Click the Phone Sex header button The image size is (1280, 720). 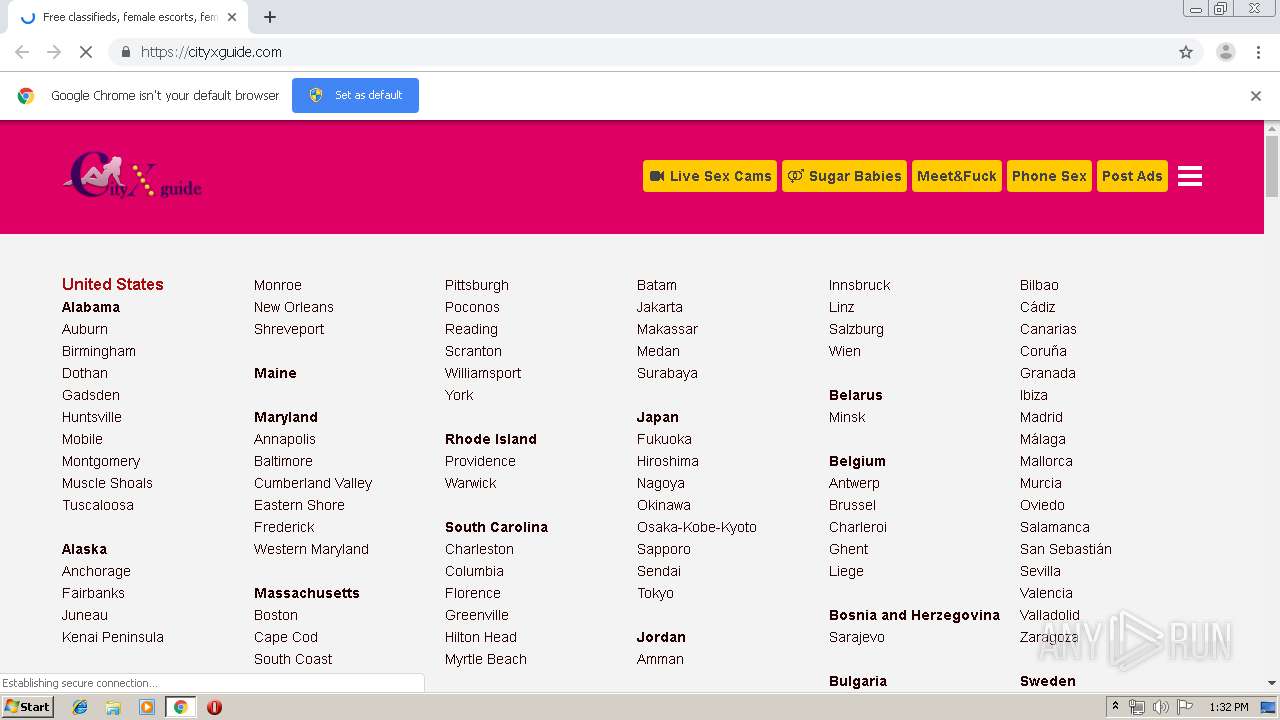[1049, 176]
